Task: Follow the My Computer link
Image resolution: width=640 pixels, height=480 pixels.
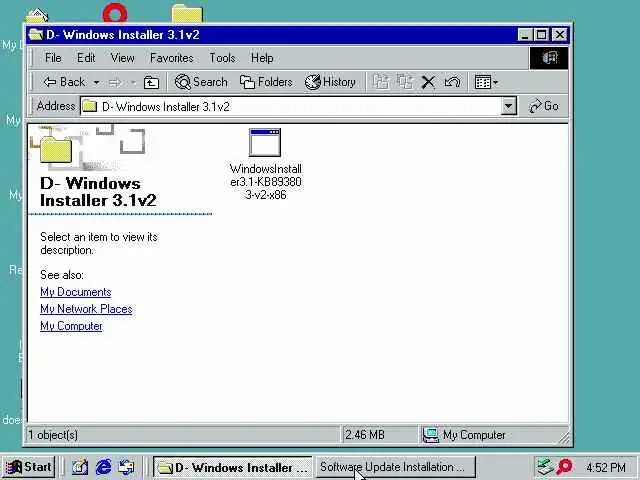Action: tap(71, 326)
